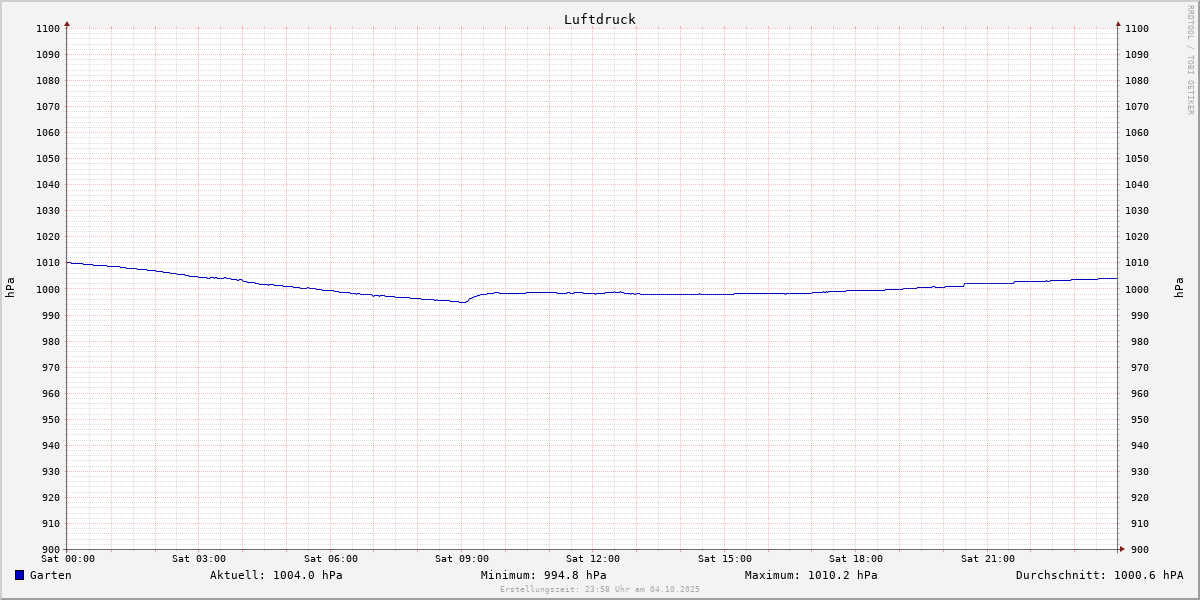
Task: Click the red arrow atop the left axis
Action: (x=67, y=23)
